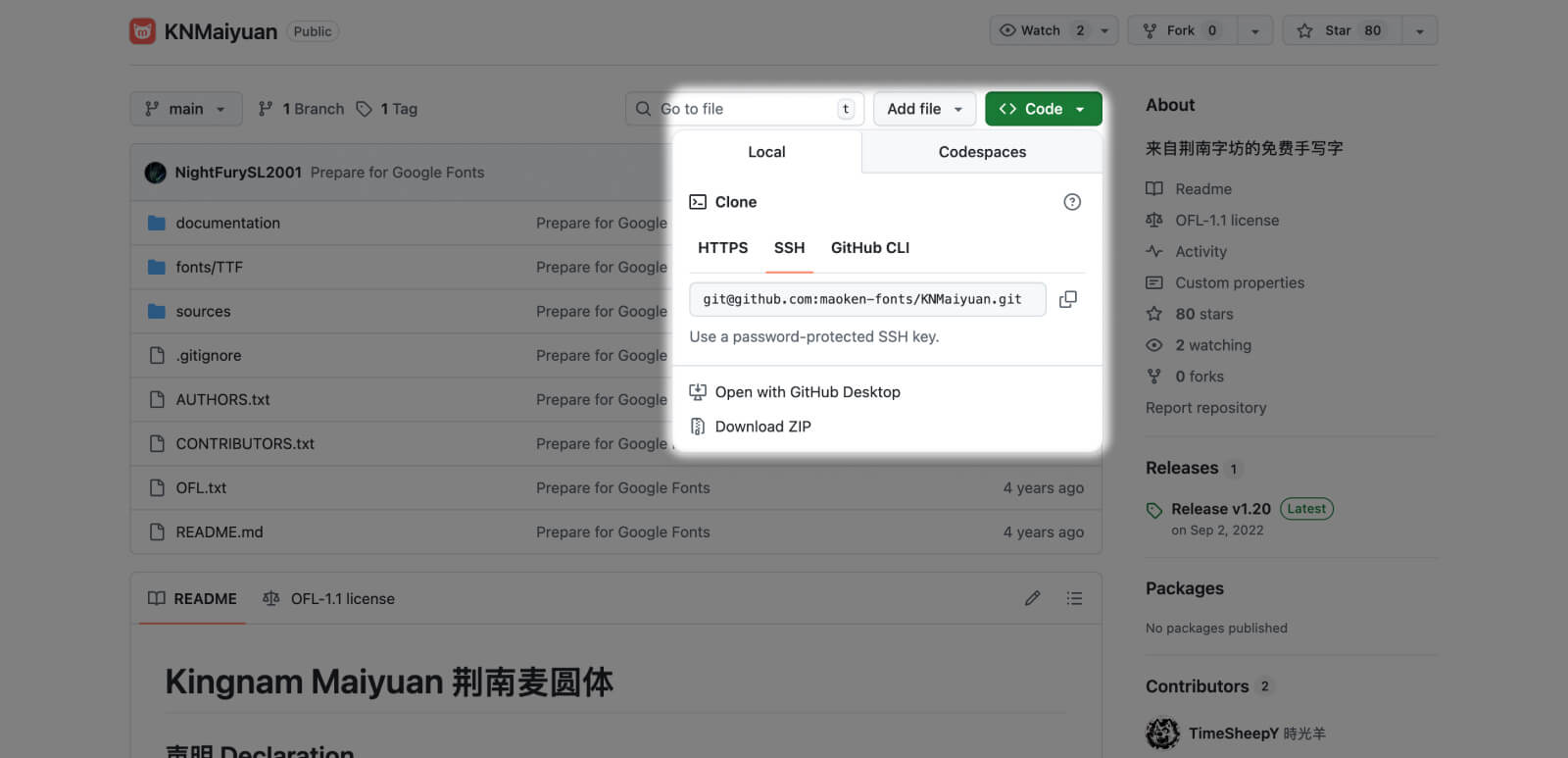Focus the Go to file search field
This screenshot has height=758, width=1568.
point(745,109)
